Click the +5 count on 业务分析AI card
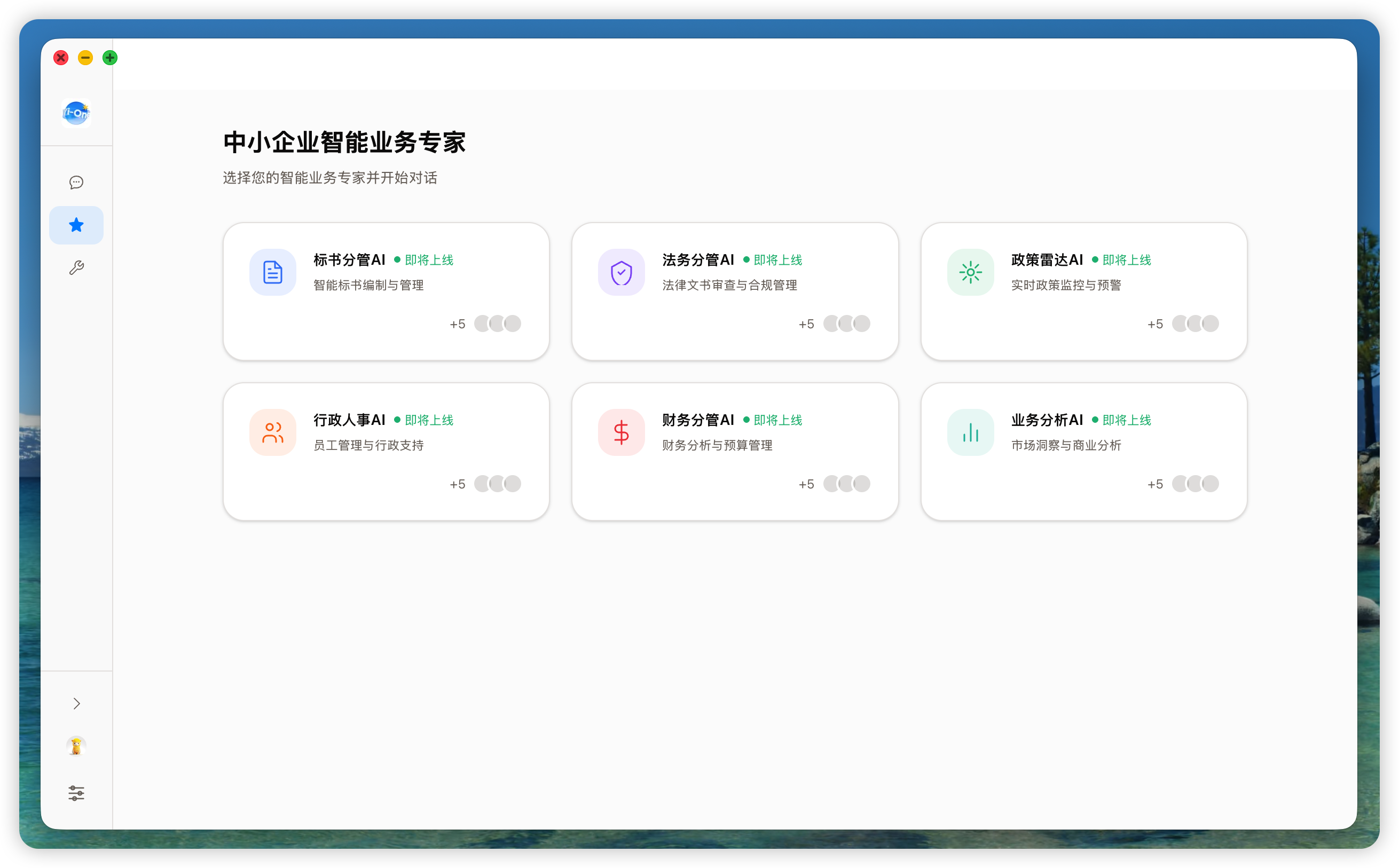The width and height of the screenshot is (1399, 868). 1155,485
